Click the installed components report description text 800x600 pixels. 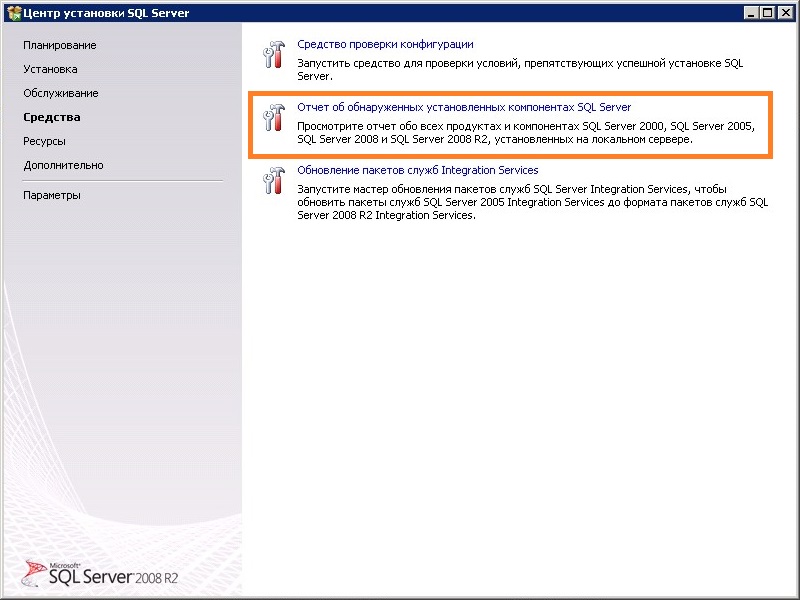pyautogui.click(x=525, y=133)
